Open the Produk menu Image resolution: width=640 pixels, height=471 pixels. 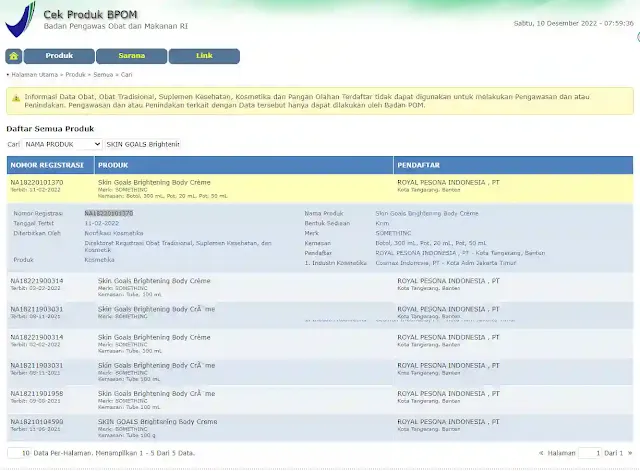point(59,56)
